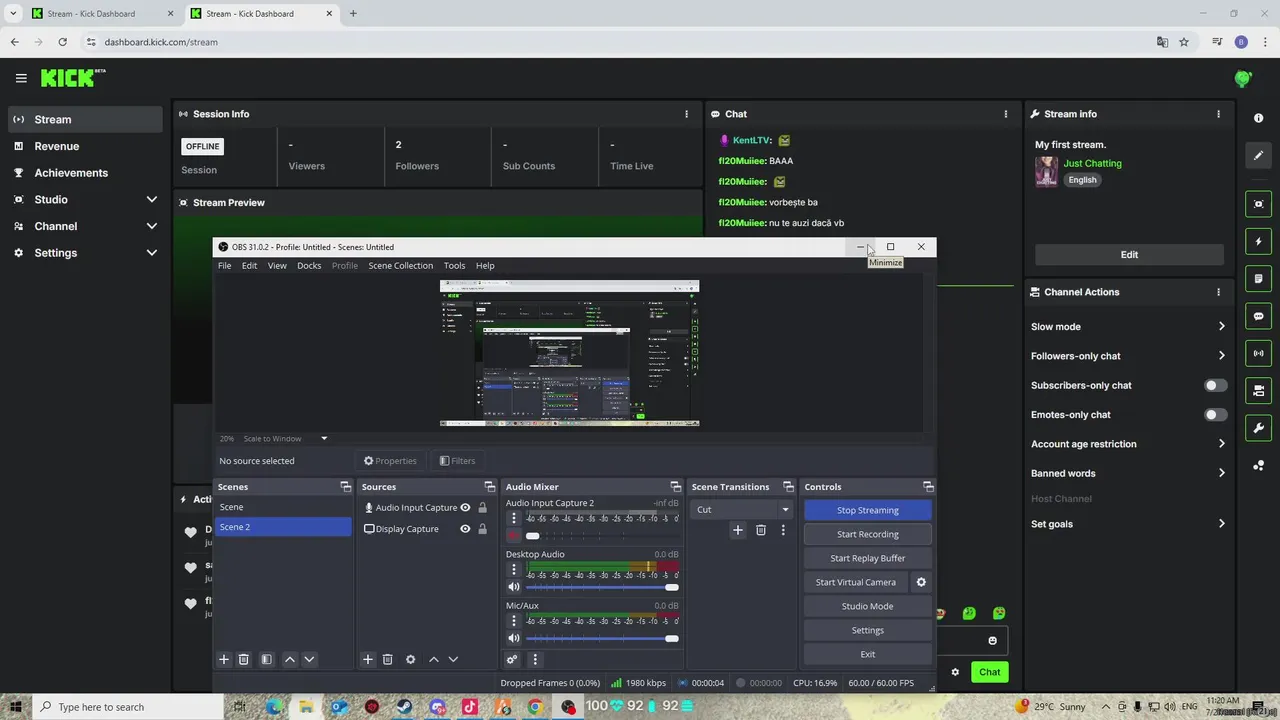This screenshot has width=1280, height=720.
Task: Configure virtual camera gear icon
Action: click(x=921, y=582)
